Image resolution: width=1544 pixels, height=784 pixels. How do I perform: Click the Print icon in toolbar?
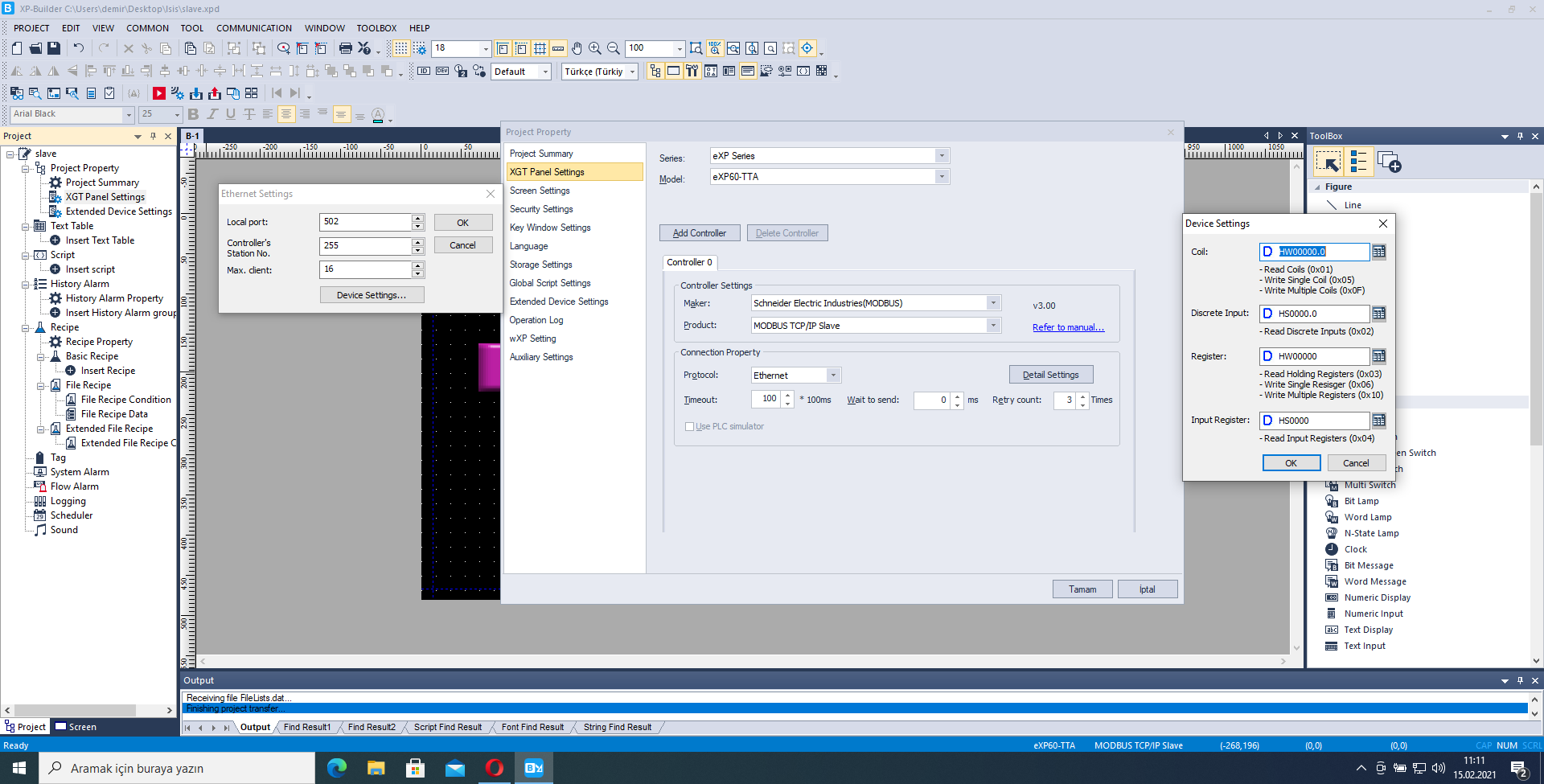pyautogui.click(x=345, y=49)
